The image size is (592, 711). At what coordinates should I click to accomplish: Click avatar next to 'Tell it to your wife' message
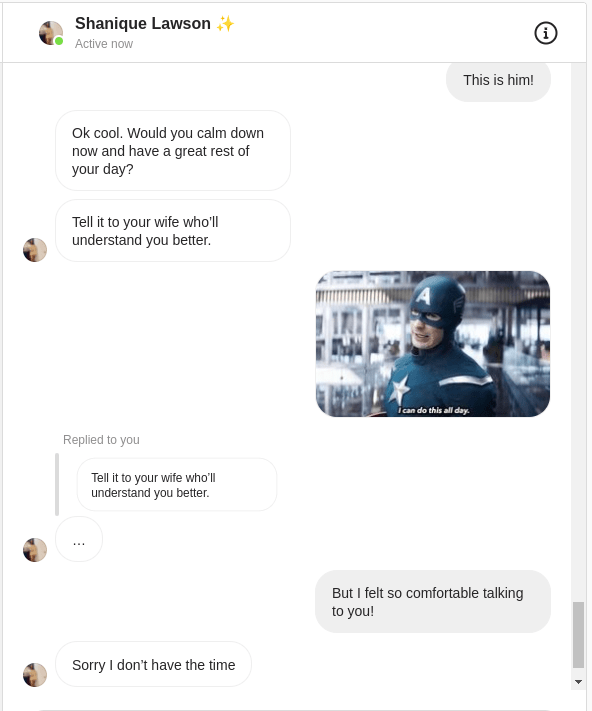[35, 250]
